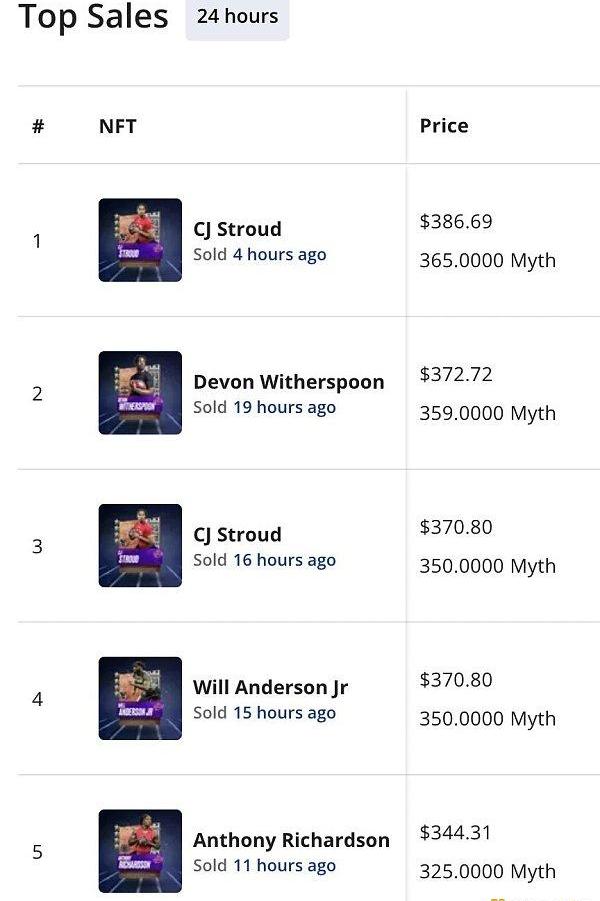Click the Devon Witherspoon name link
600x901 pixels.
(288, 382)
